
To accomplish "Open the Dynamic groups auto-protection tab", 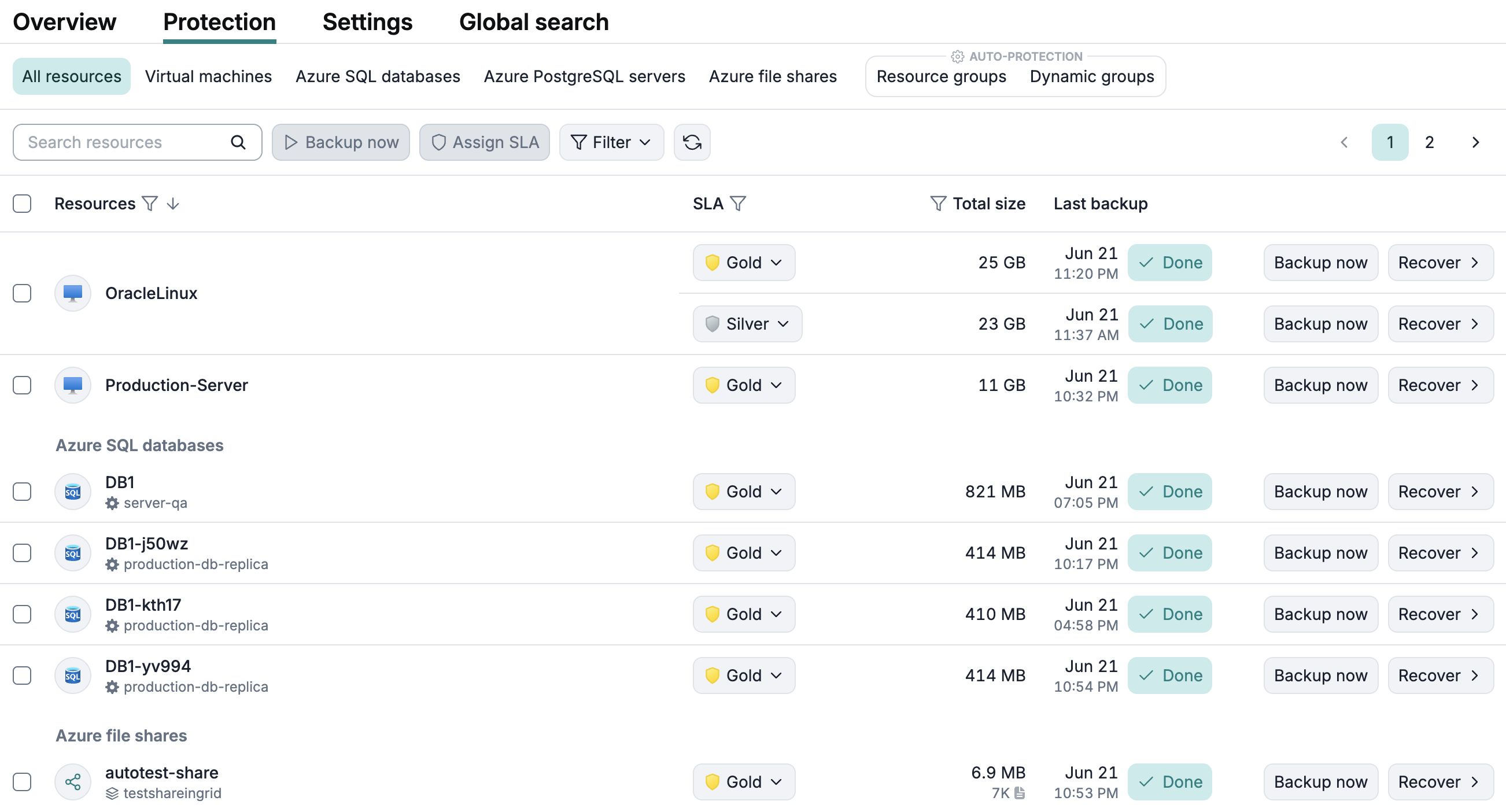I will (1091, 76).
